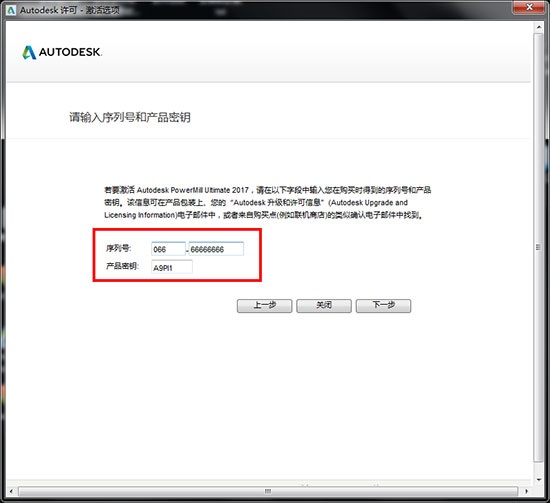Click the vertical scrollbar down arrow
Viewport: 550px width, 503px height.
pyautogui.click(x=539, y=479)
